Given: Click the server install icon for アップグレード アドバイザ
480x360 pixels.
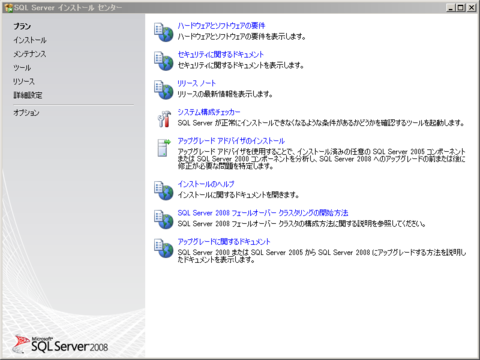Looking at the screenshot, I should (164, 148).
